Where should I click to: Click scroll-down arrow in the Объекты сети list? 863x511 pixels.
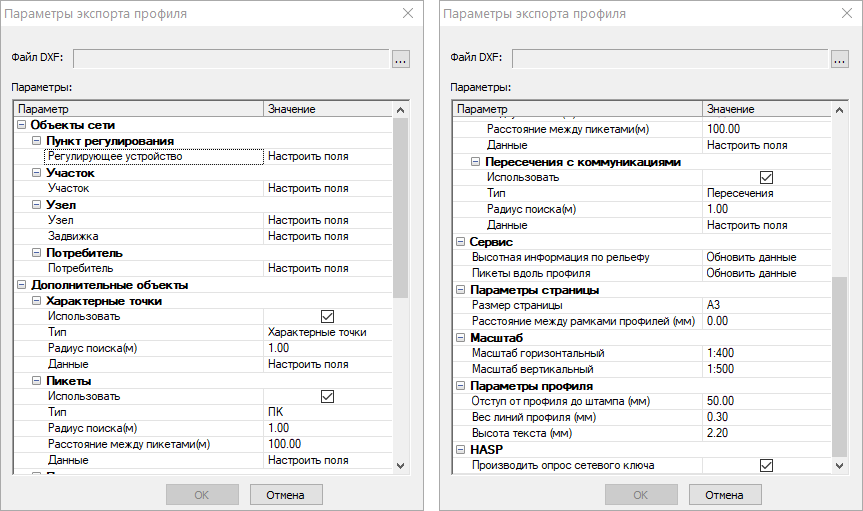click(x=401, y=465)
